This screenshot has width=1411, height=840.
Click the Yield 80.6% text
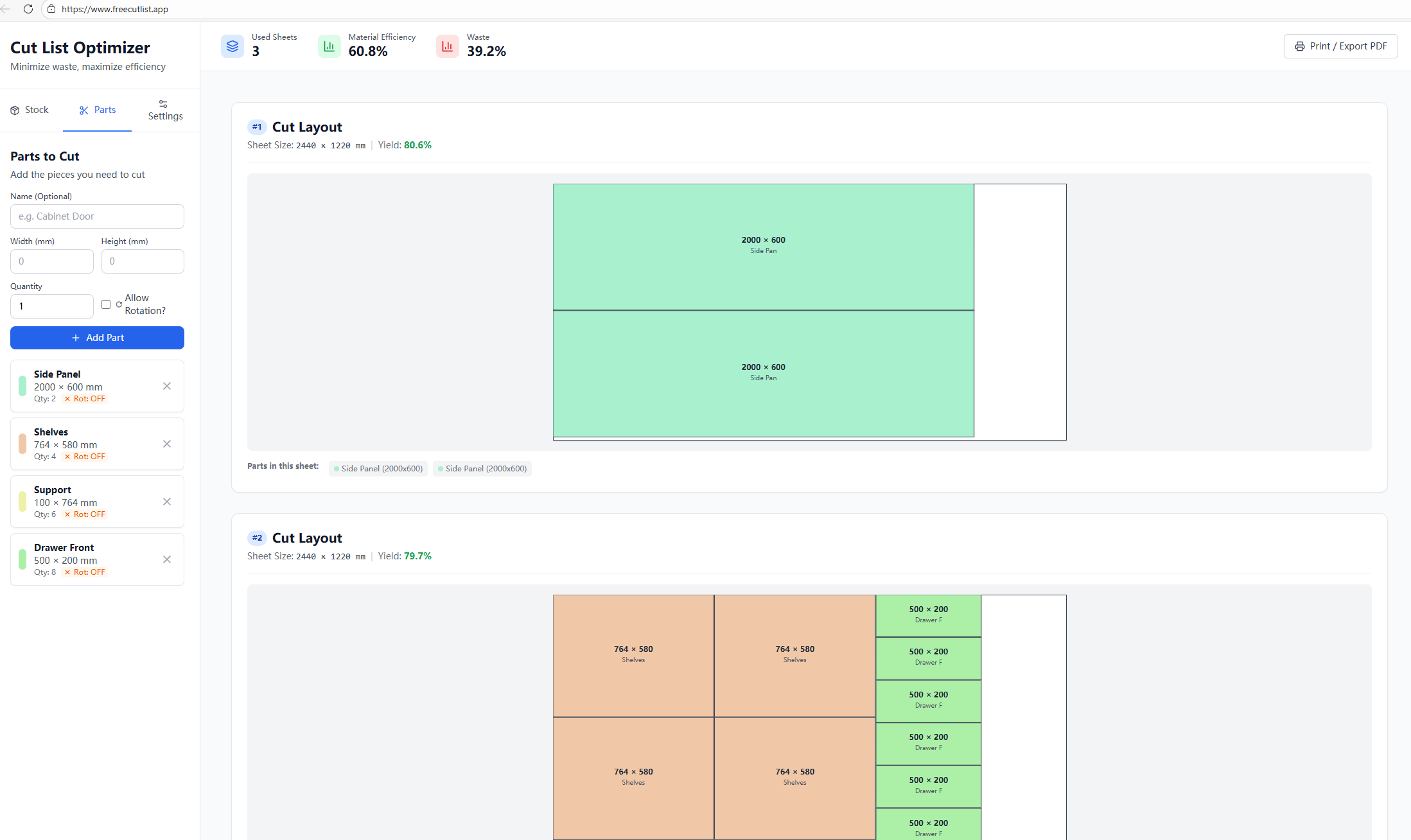point(405,145)
